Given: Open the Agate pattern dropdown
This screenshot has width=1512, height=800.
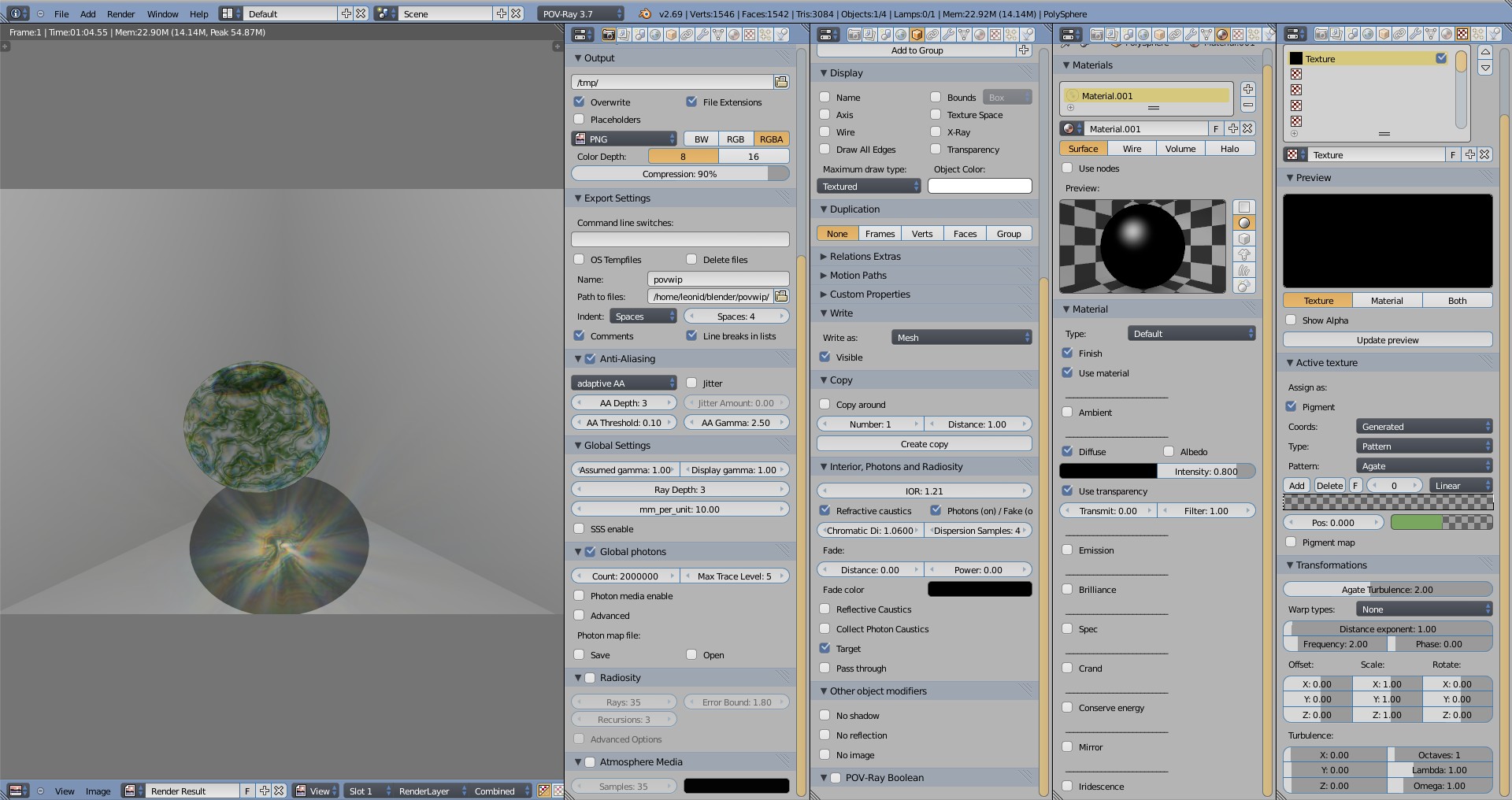Looking at the screenshot, I should (x=1424, y=465).
